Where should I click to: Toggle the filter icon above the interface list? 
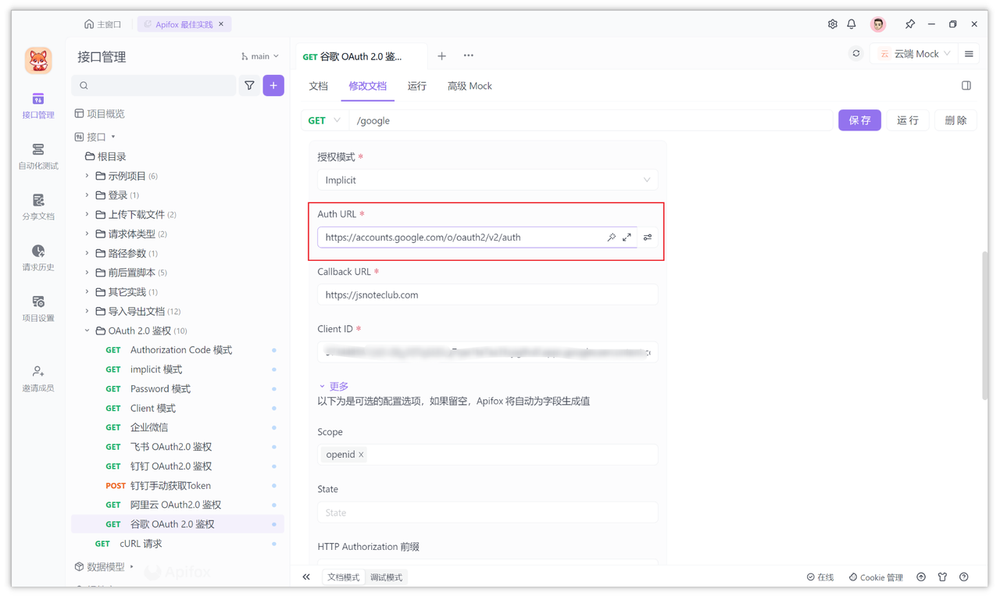pyautogui.click(x=249, y=86)
